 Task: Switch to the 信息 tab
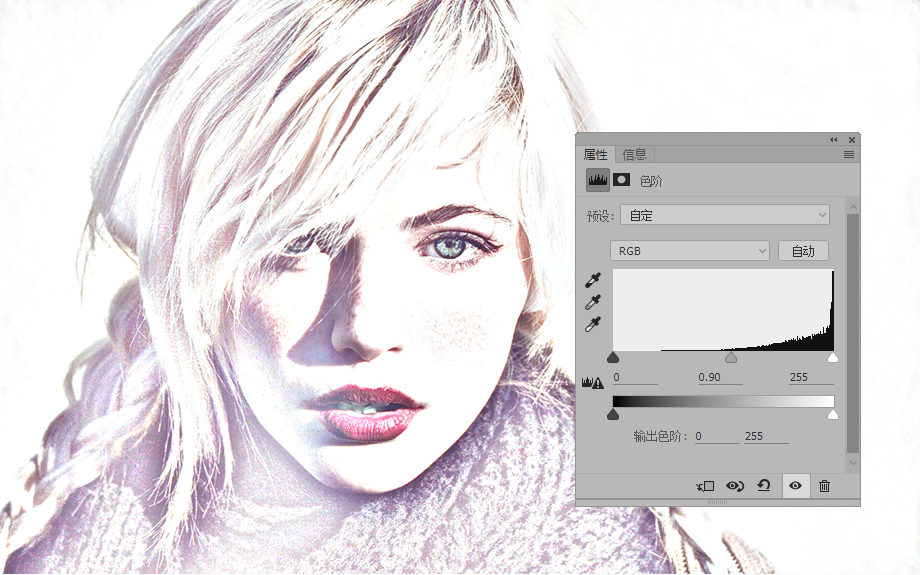[x=634, y=154]
